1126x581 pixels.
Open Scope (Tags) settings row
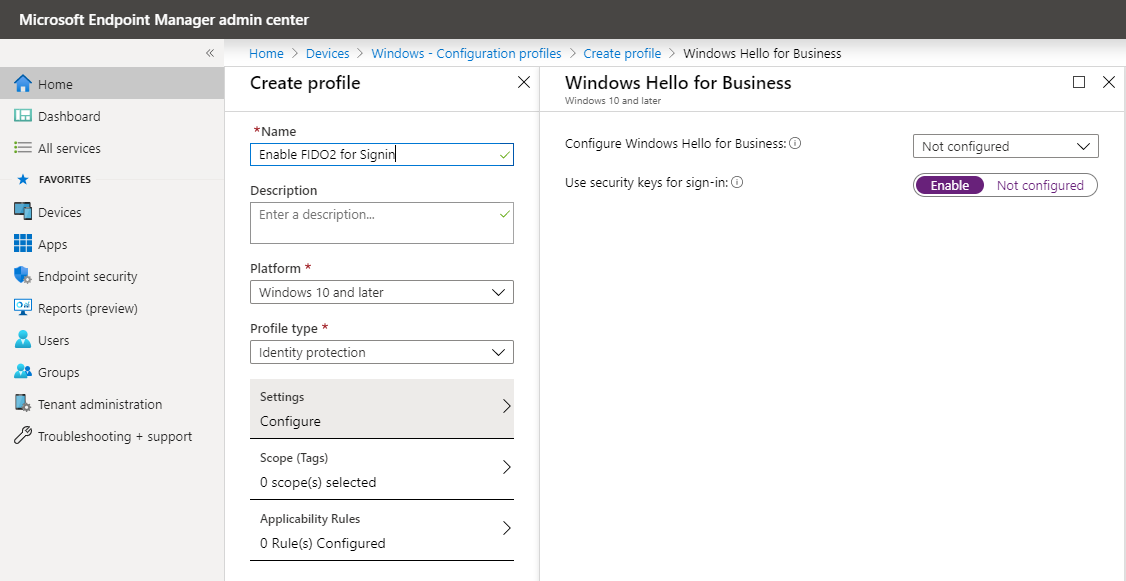pos(381,469)
